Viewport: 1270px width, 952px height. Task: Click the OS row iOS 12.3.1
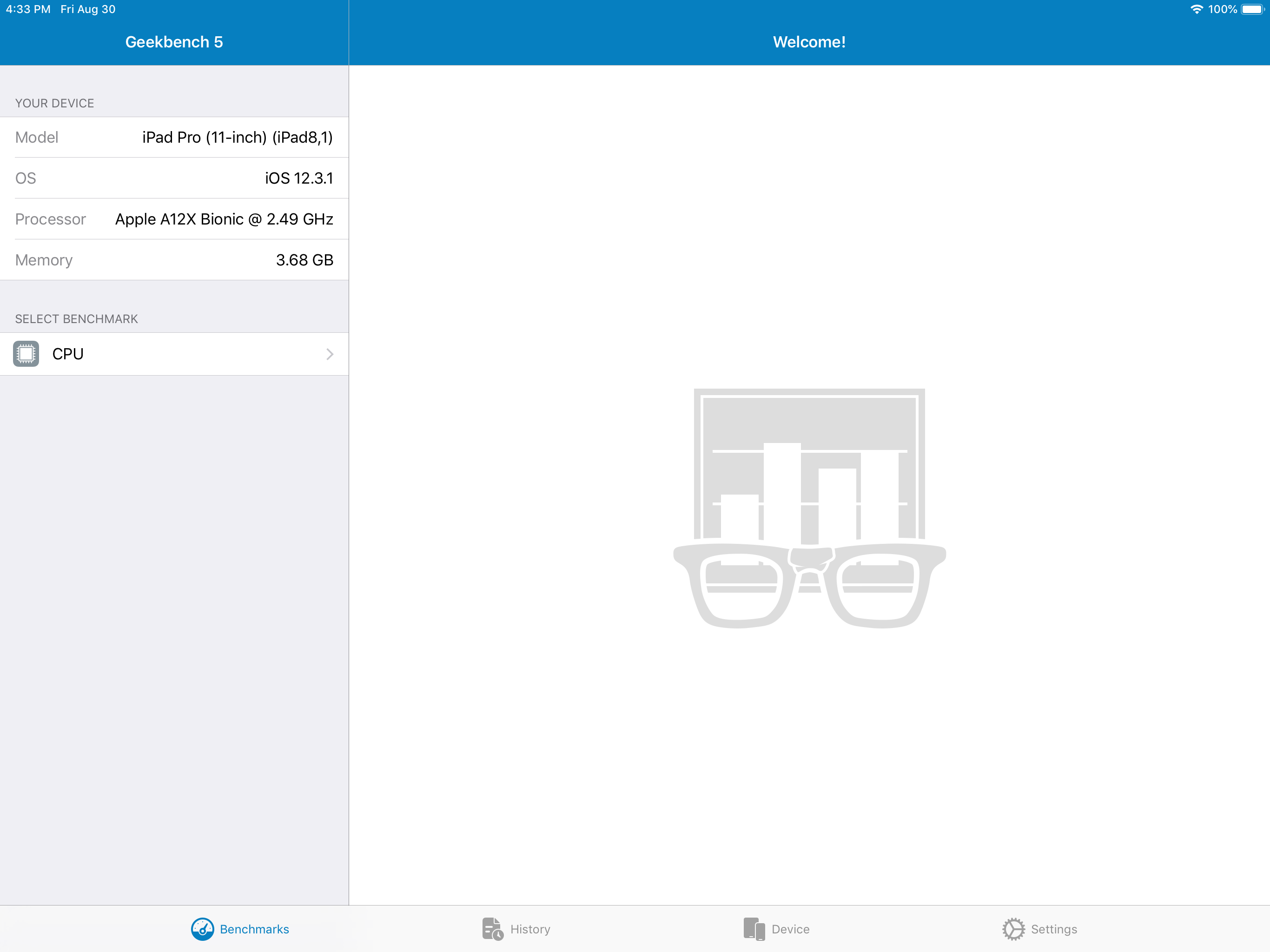point(298,178)
